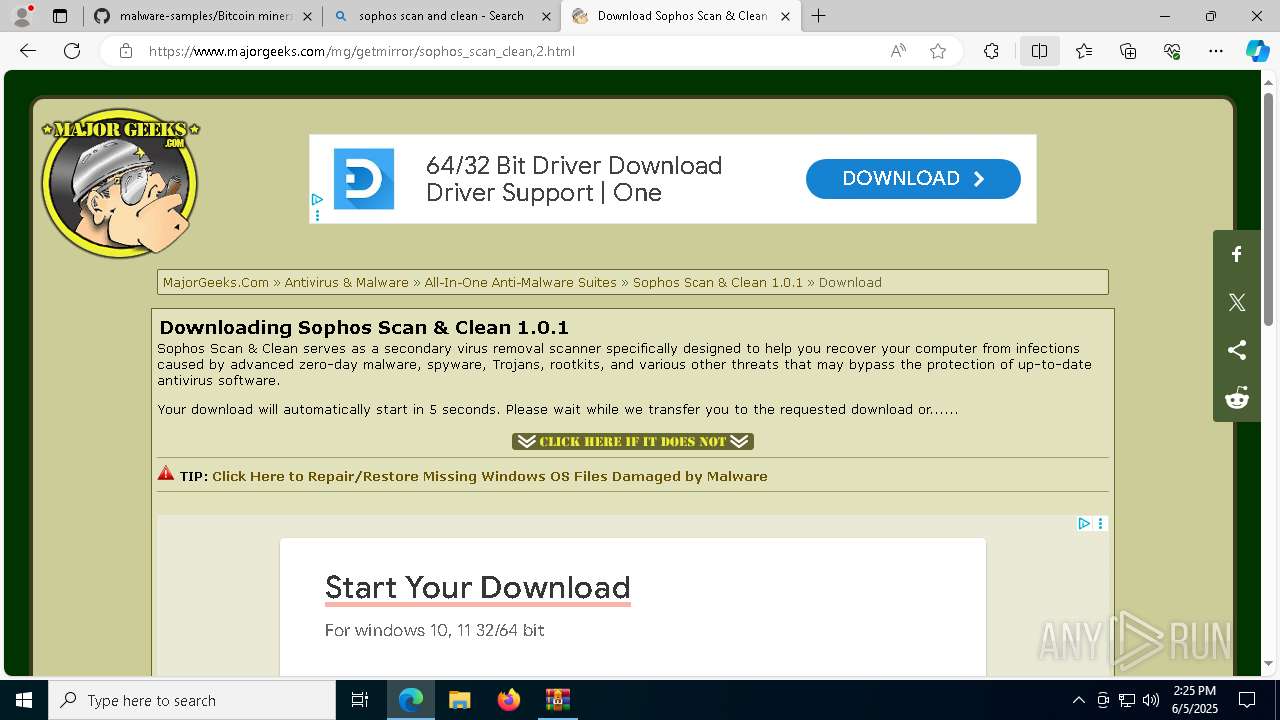Open the generic share icon
The image size is (1280, 720).
[1237, 350]
